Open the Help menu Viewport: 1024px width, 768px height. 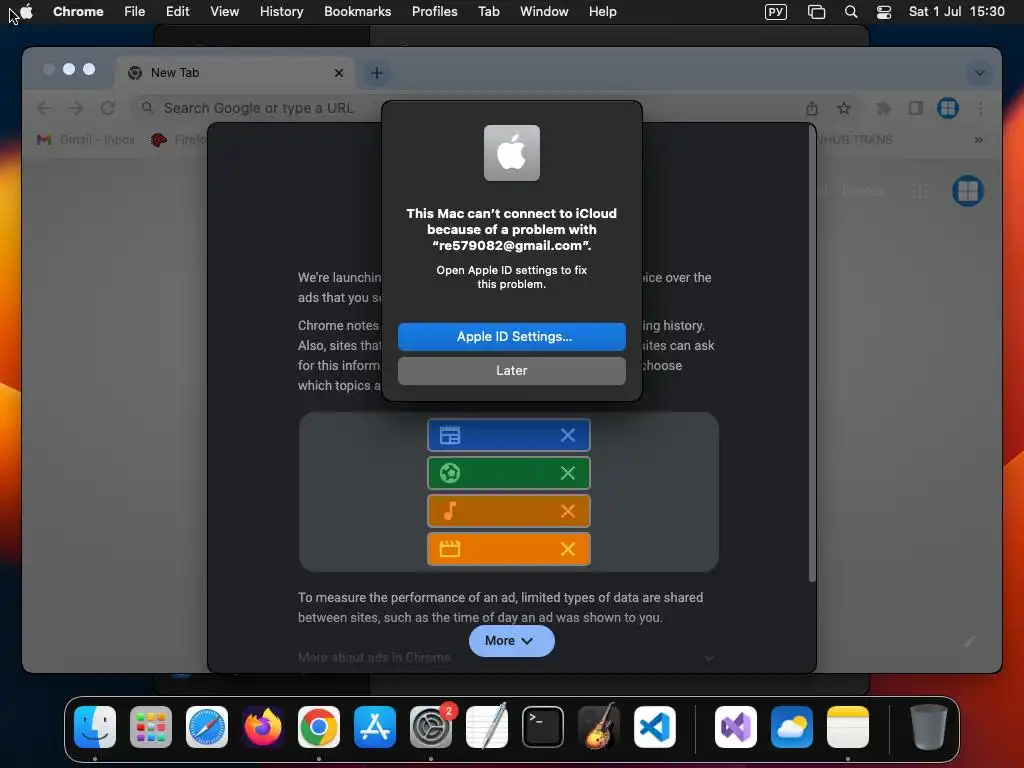click(602, 11)
